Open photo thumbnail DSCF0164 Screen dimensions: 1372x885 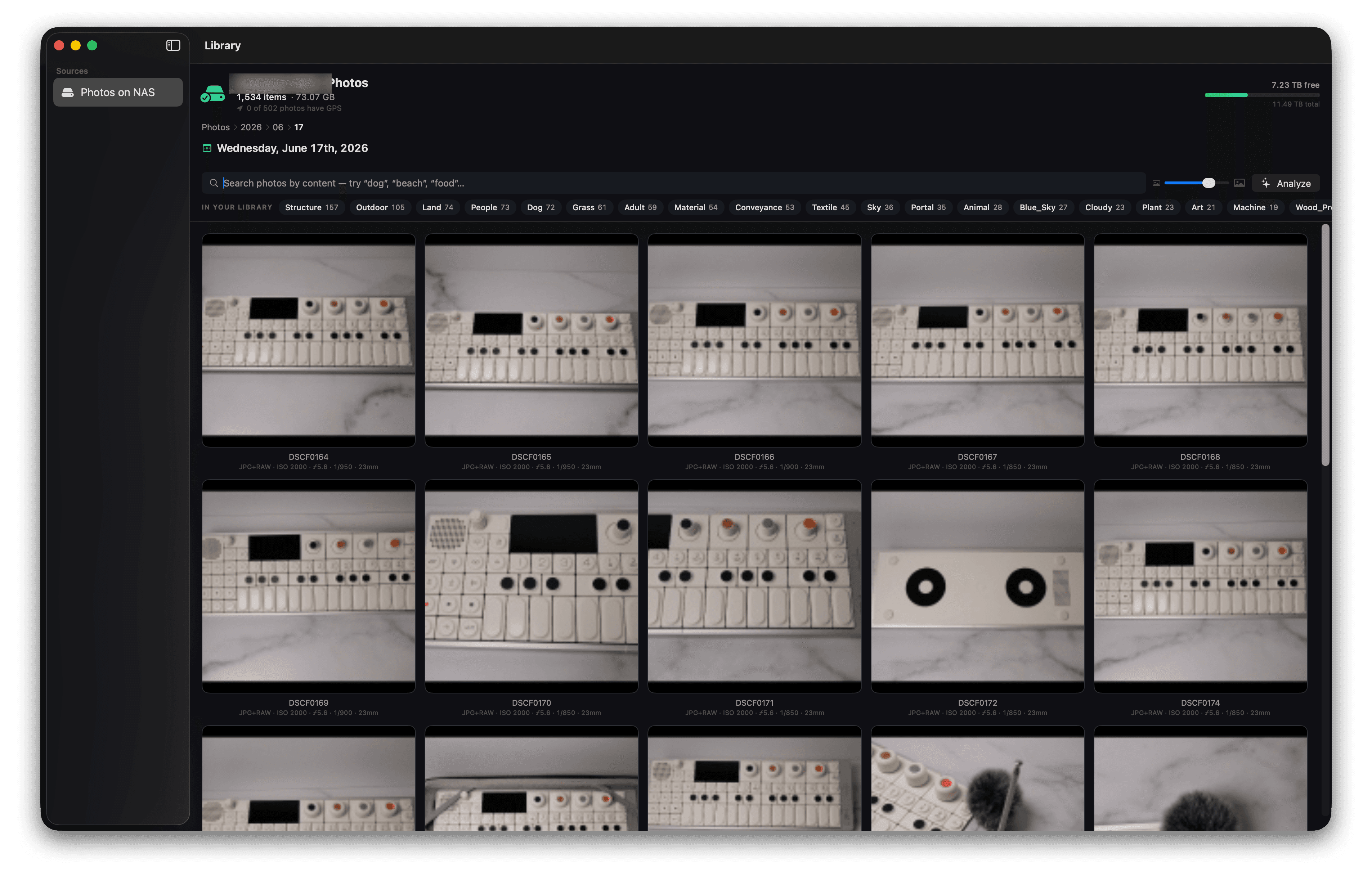tap(309, 340)
